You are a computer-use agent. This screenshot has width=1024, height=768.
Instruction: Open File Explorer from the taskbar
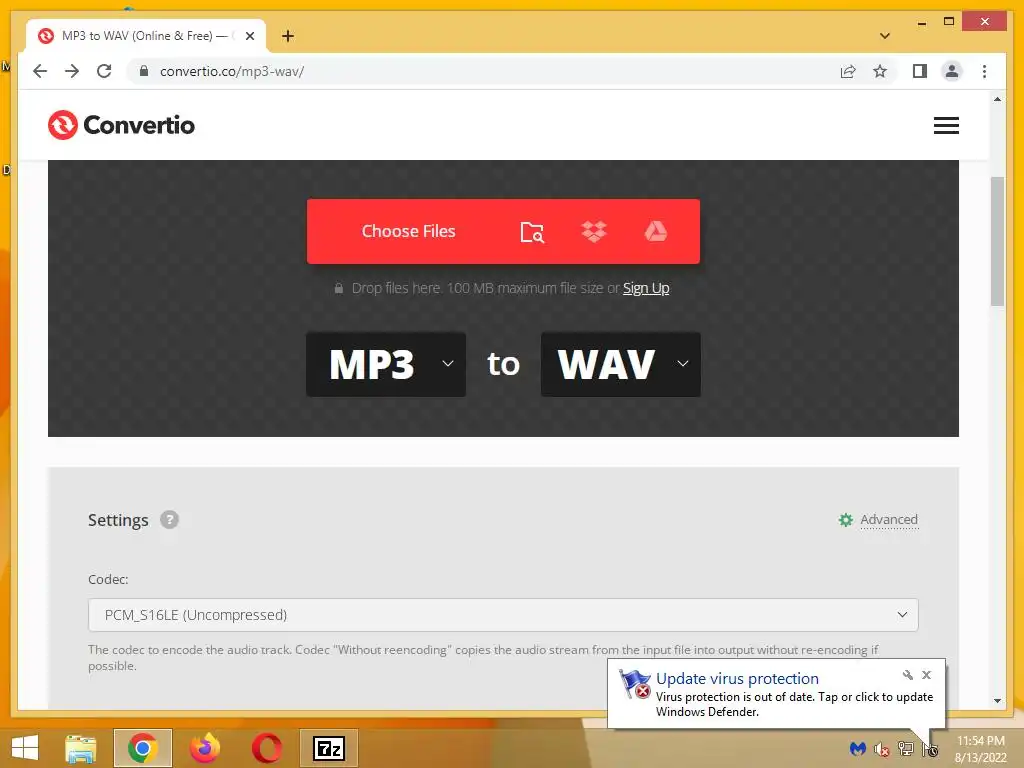[80, 748]
